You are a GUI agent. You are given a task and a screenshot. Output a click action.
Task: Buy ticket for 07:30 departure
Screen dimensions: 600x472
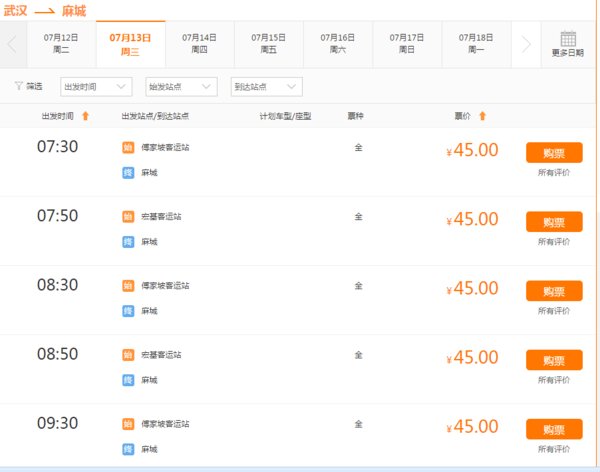(554, 153)
